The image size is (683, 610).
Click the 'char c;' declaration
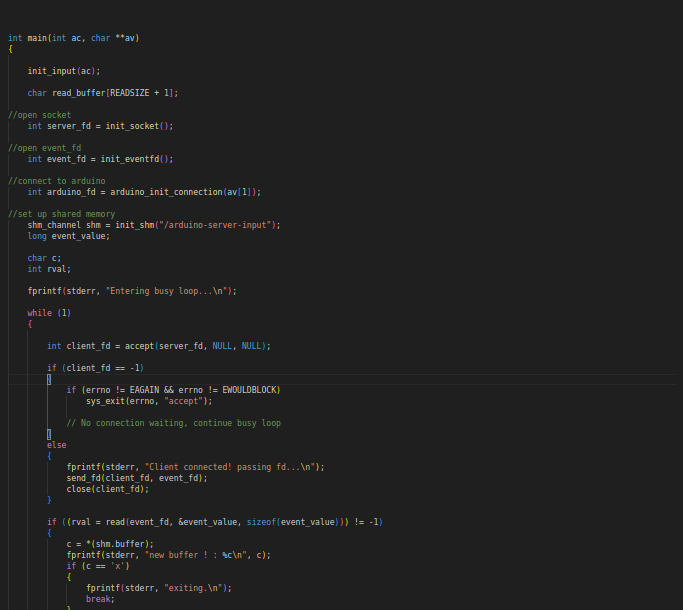pos(44,258)
